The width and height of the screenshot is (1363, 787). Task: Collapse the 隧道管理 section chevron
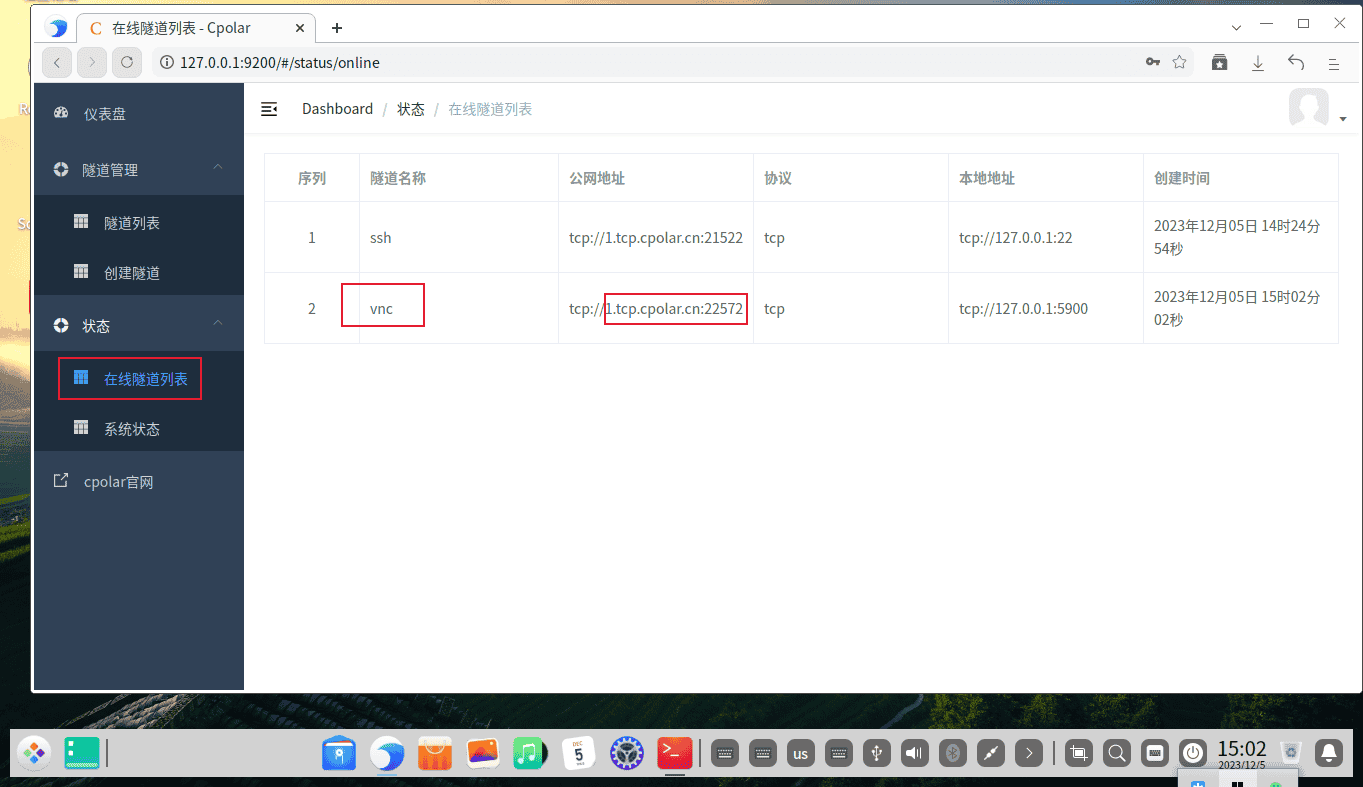pos(217,169)
